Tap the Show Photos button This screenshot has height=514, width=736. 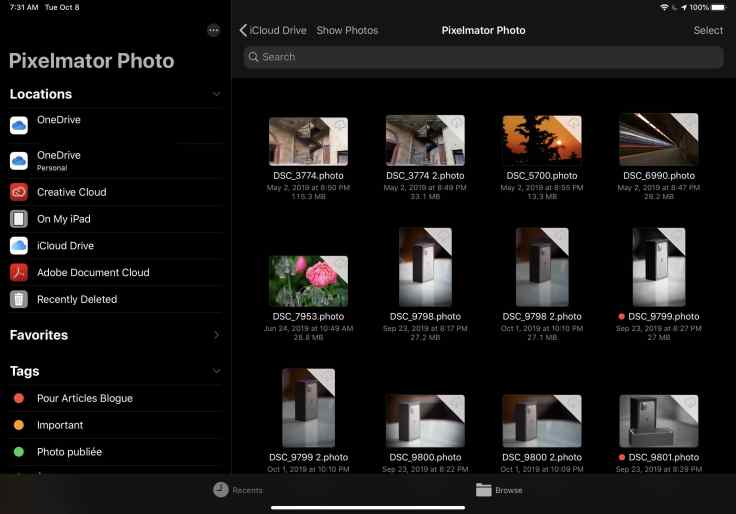[347, 31]
